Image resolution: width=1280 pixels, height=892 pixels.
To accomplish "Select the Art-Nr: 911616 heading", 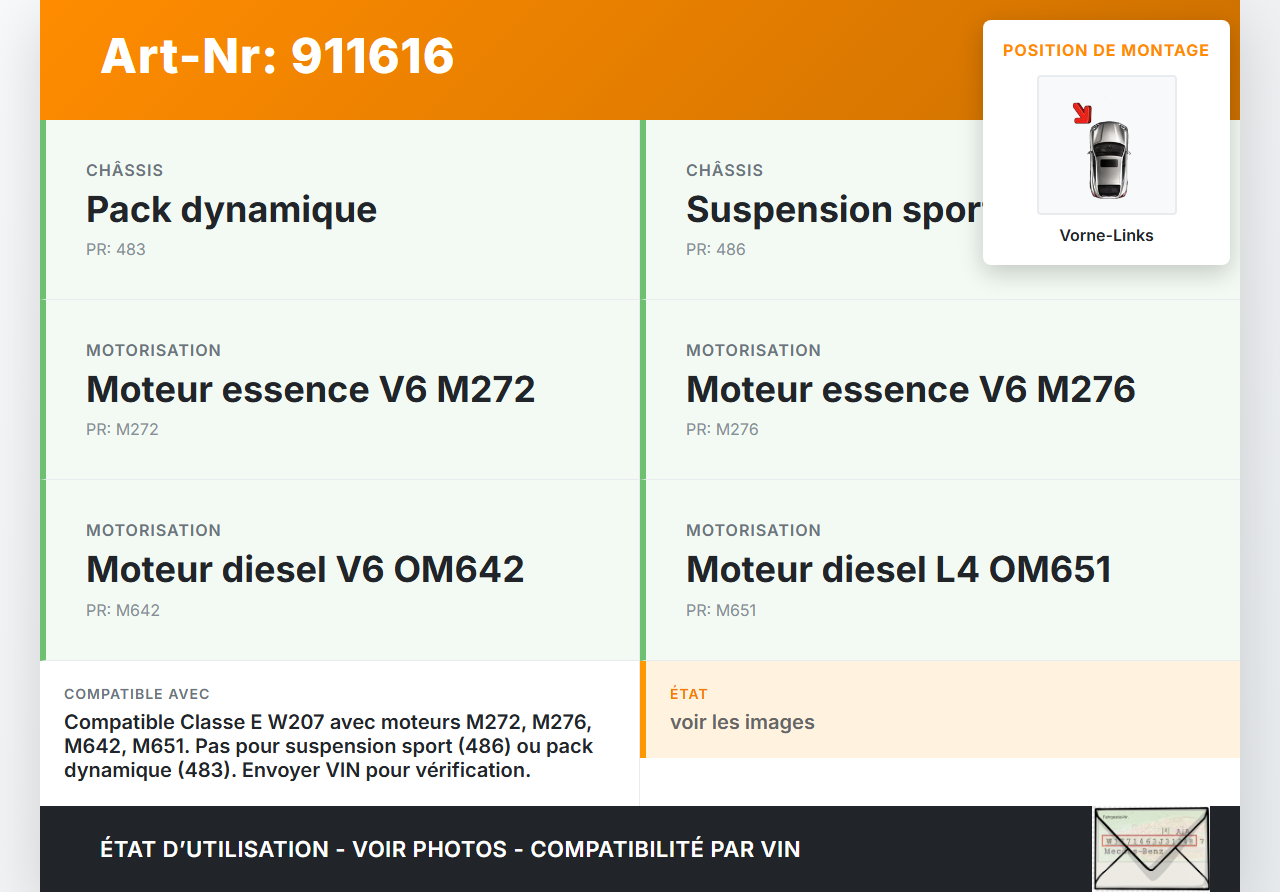I will coord(277,56).
